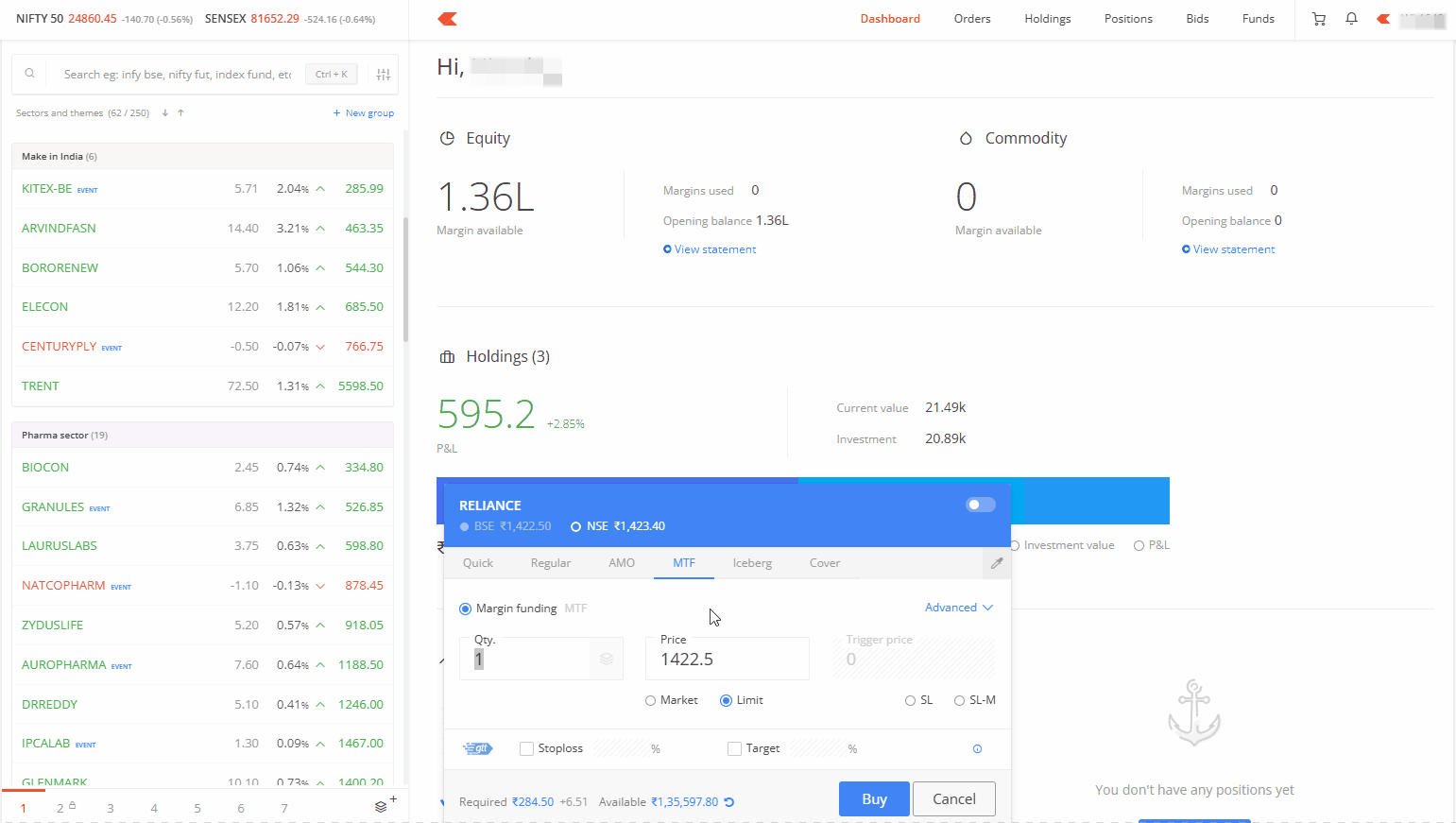Click the lot size layers icon in the Qty field

tap(607, 659)
